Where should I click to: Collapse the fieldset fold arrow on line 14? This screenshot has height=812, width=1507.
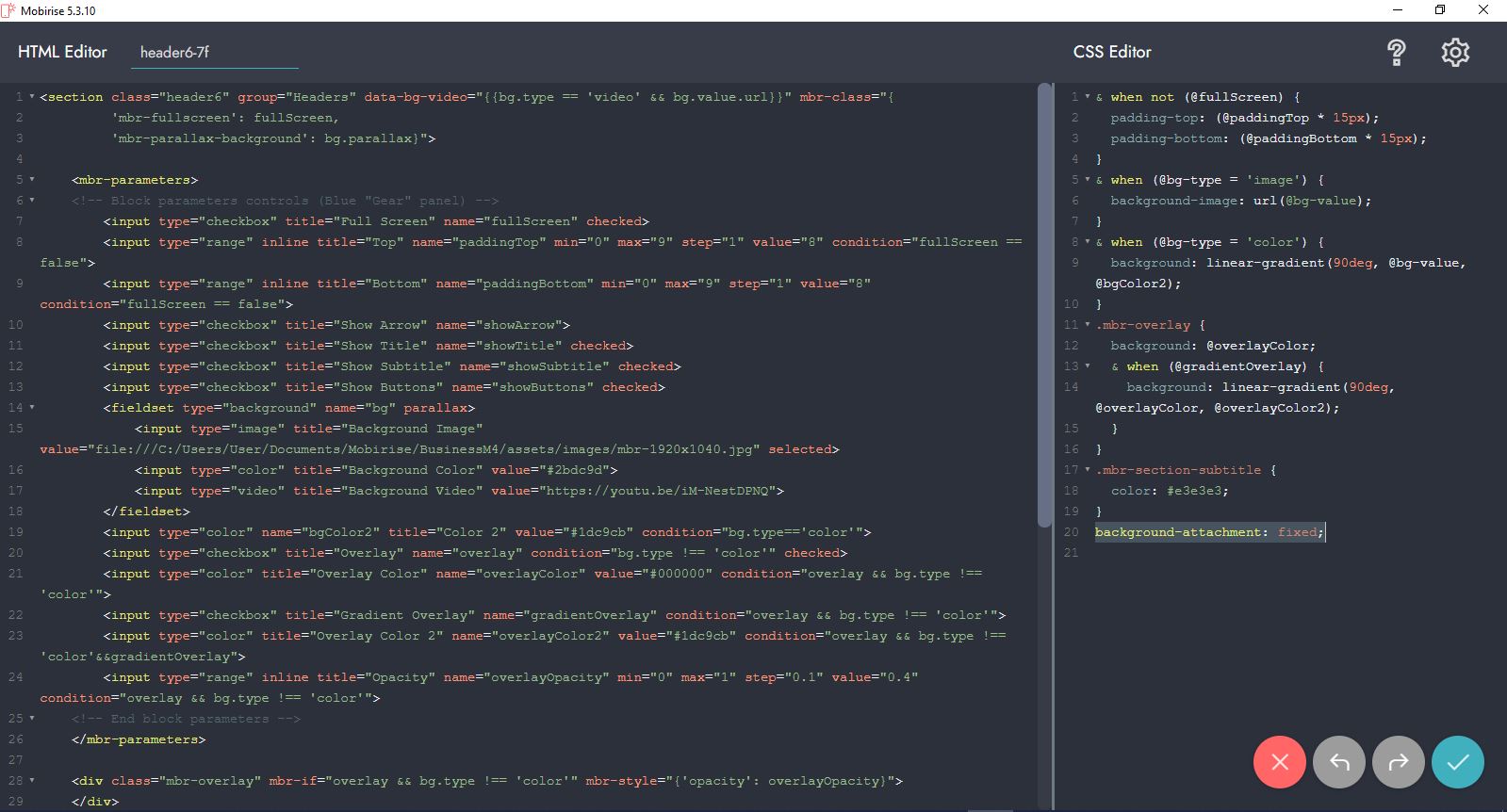(x=32, y=408)
